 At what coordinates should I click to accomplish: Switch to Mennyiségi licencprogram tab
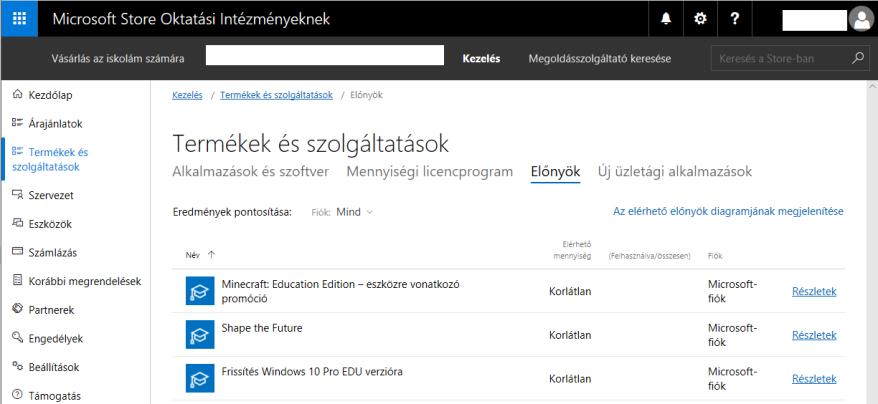tap(429, 171)
